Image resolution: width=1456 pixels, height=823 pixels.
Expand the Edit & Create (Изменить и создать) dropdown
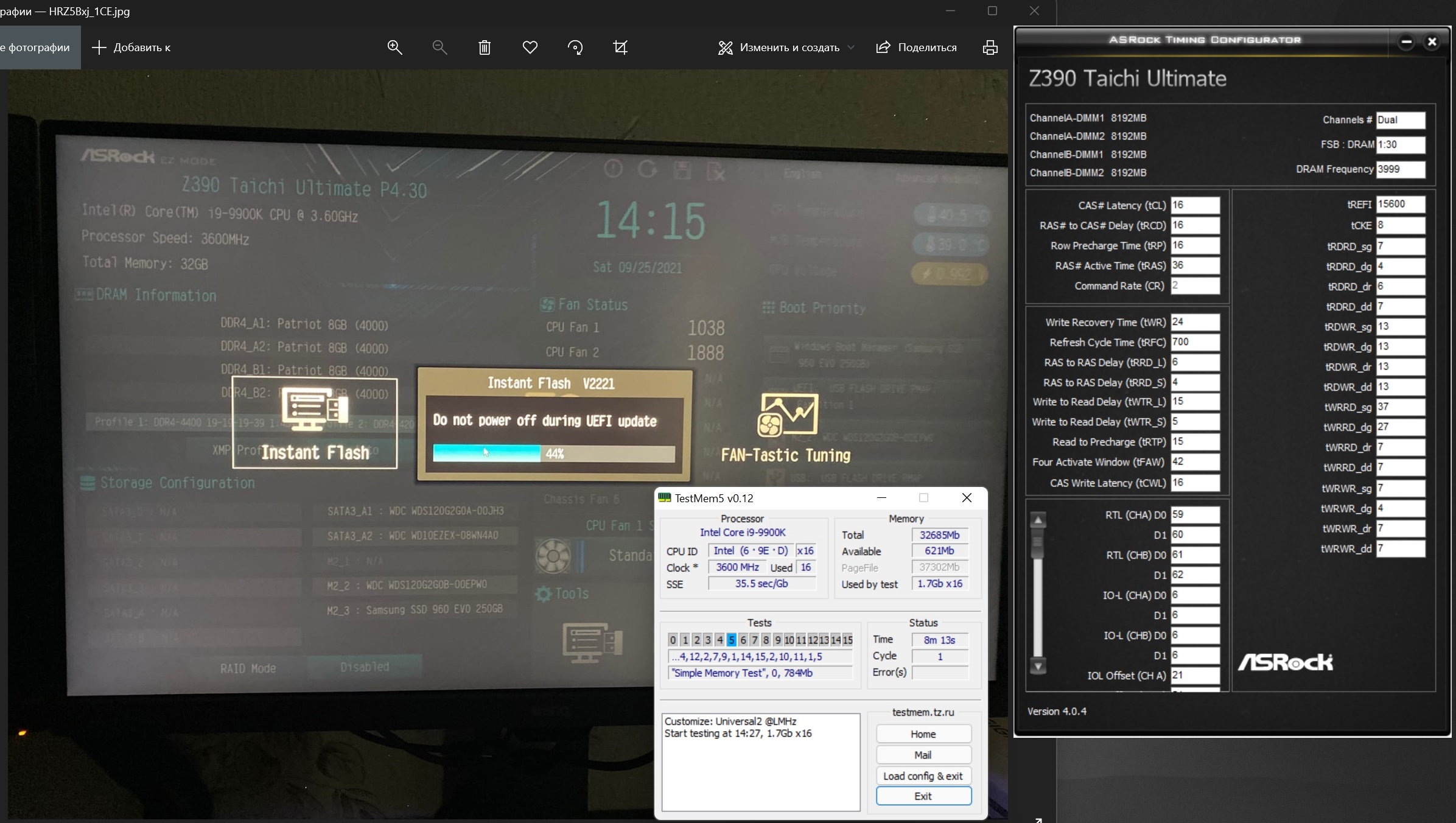click(x=786, y=47)
